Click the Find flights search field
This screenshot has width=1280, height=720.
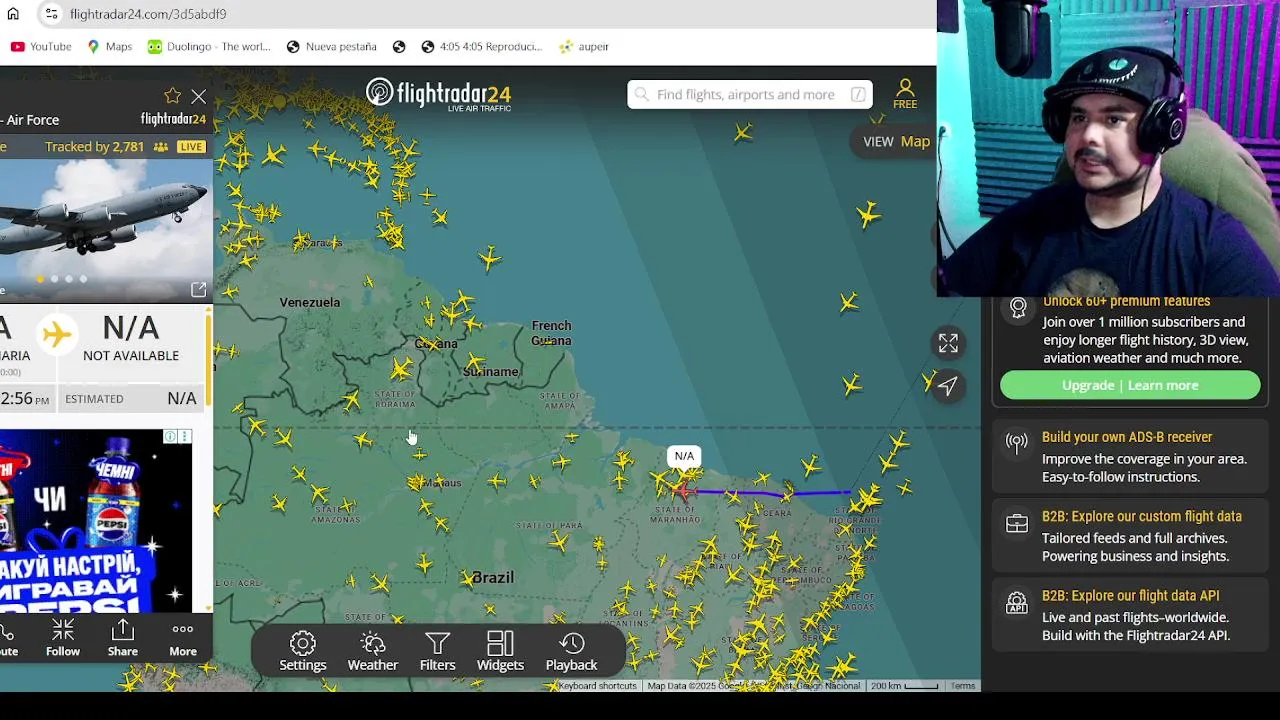pos(750,94)
